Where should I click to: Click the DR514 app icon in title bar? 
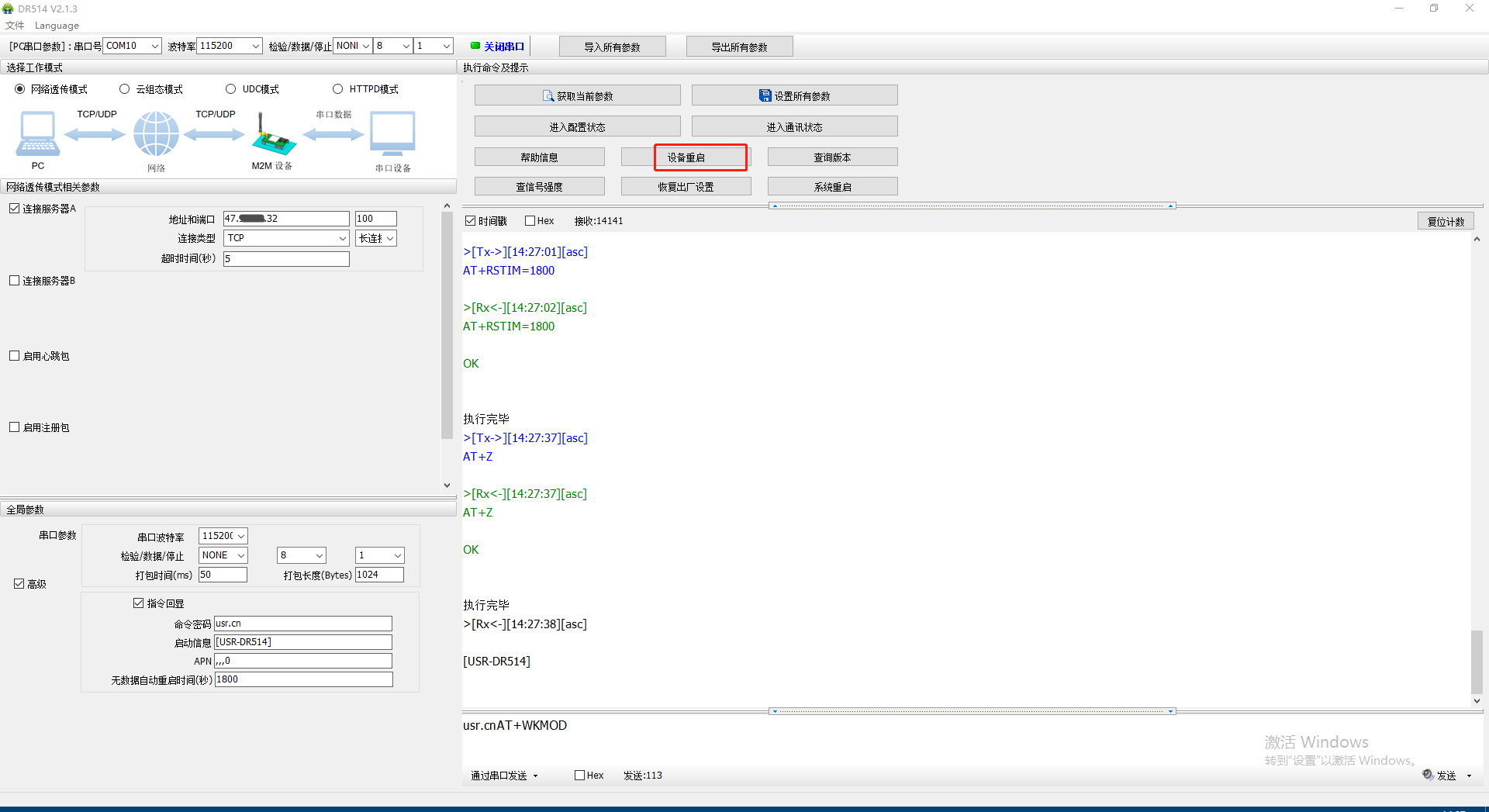(x=9, y=9)
